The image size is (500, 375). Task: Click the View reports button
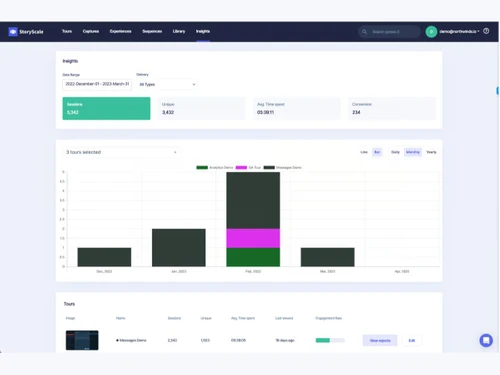pos(380,340)
